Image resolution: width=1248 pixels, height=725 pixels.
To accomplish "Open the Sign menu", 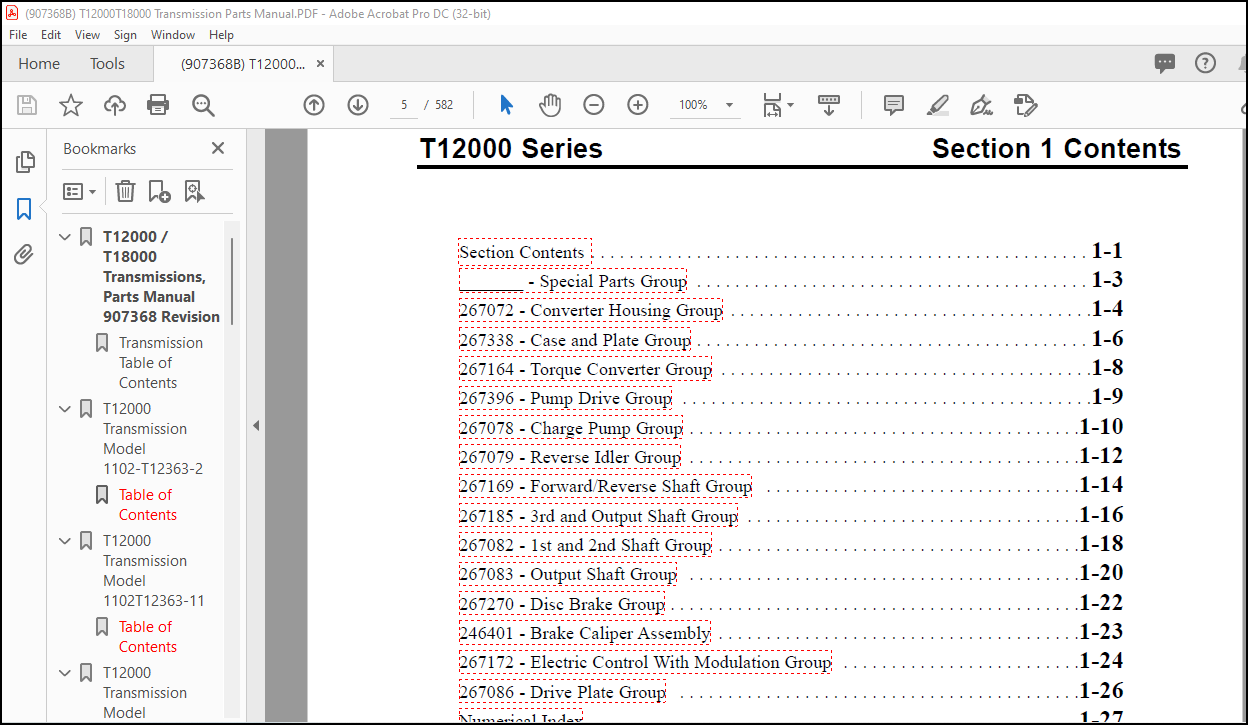I will click(x=125, y=34).
